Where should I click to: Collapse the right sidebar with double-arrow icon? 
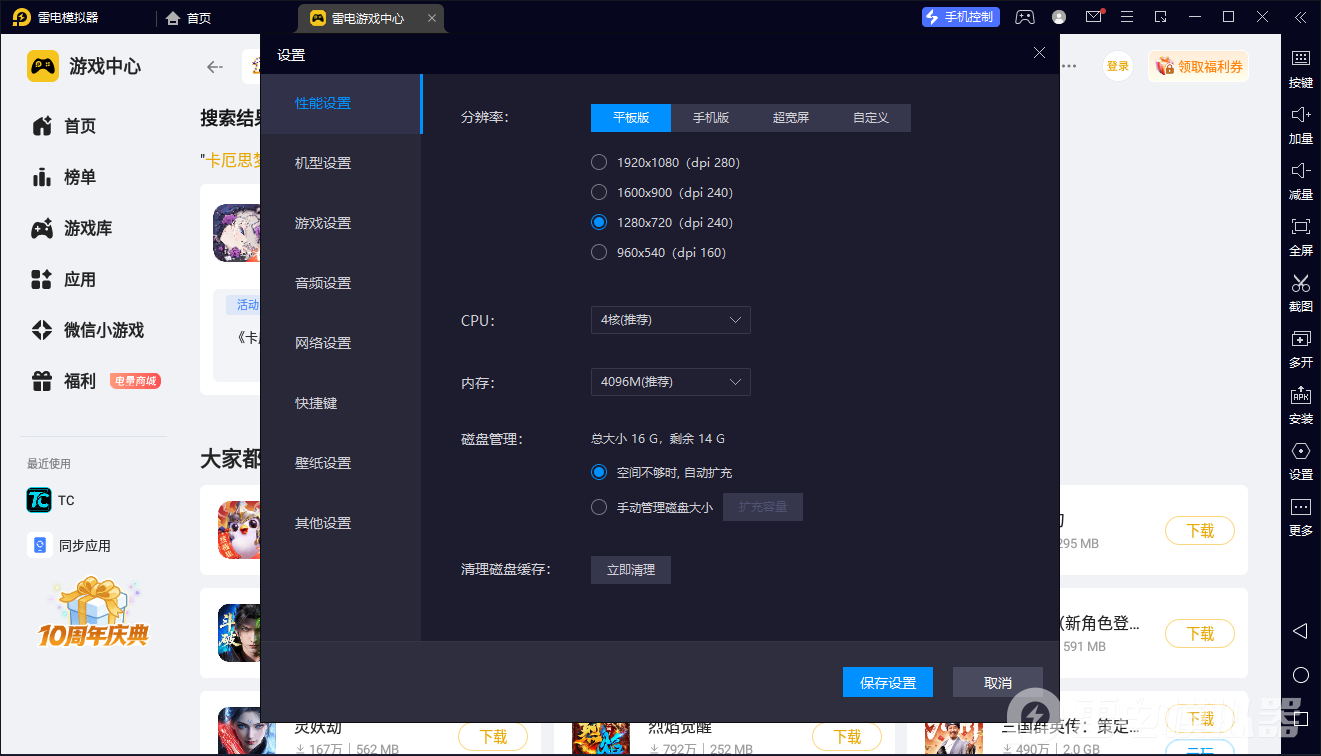pyautogui.click(x=1300, y=17)
